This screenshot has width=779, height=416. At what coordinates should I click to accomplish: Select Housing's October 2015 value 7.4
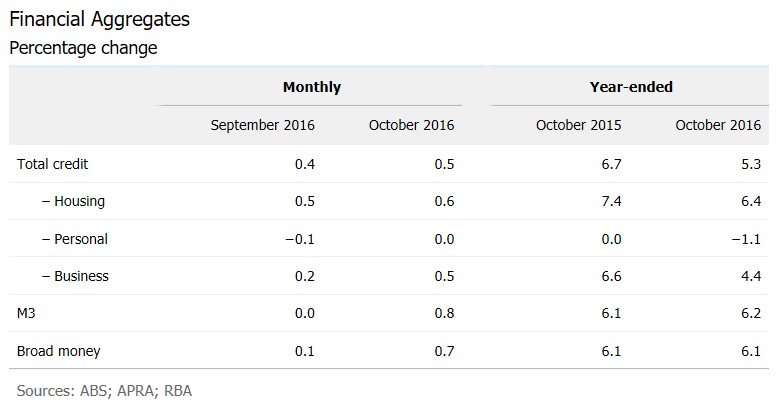[x=610, y=201]
